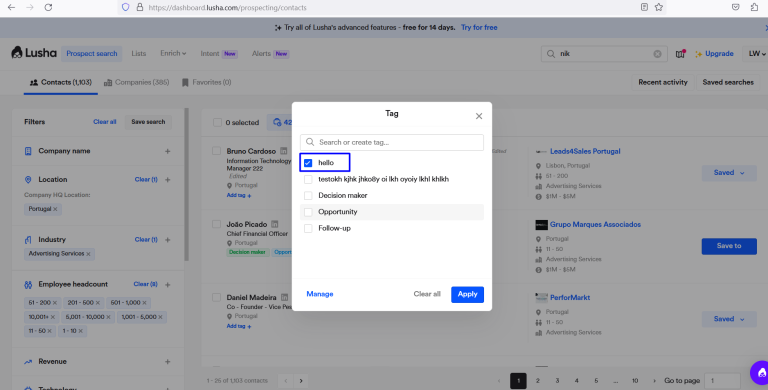Viewport: 768px width, 390px height.
Task: Open the Lists menu item
Action: point(139,53)
